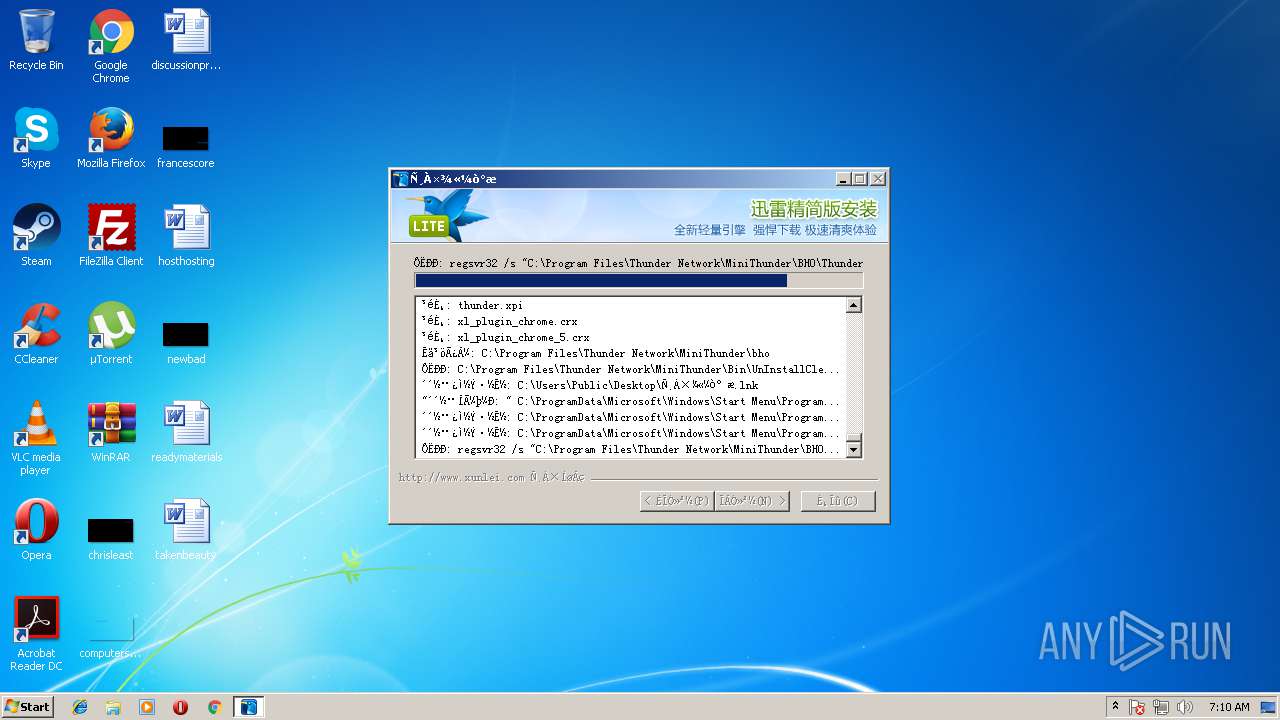Launch Opera browser from the desktop

[36, 530]
